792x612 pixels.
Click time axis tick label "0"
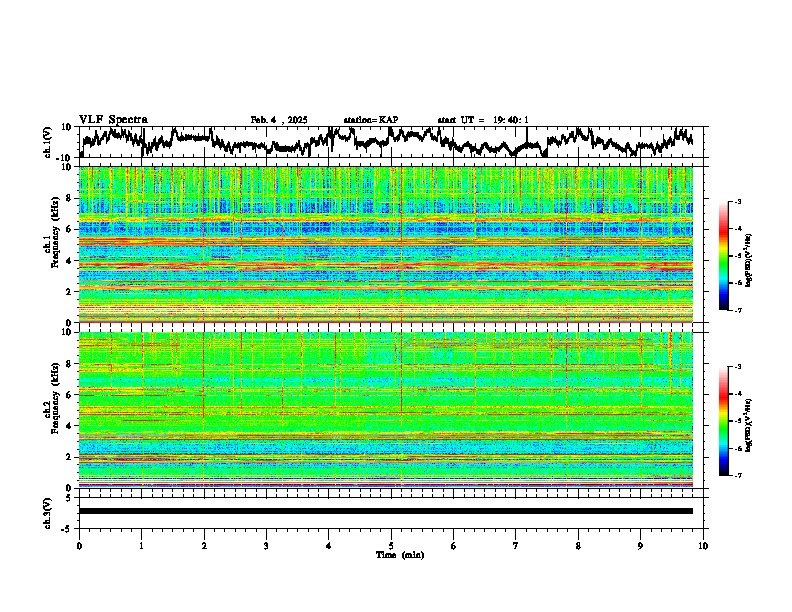click(79, 546)
